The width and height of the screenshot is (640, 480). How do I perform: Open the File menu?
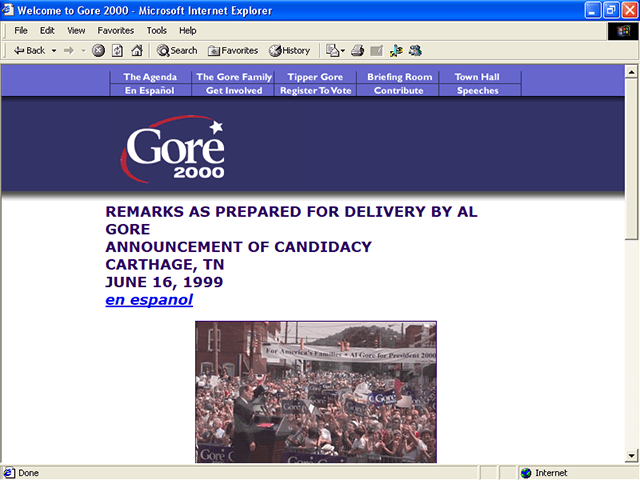(21, 31)
